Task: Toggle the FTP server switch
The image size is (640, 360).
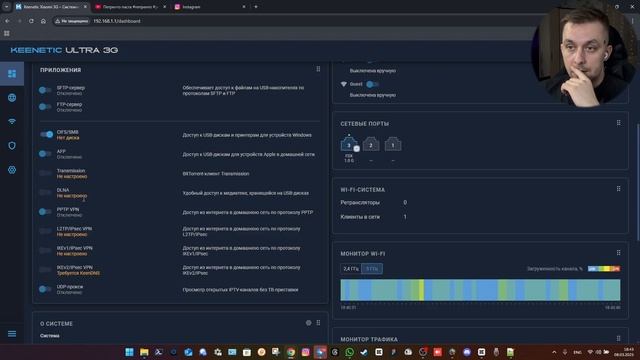Action: point(45,107)
